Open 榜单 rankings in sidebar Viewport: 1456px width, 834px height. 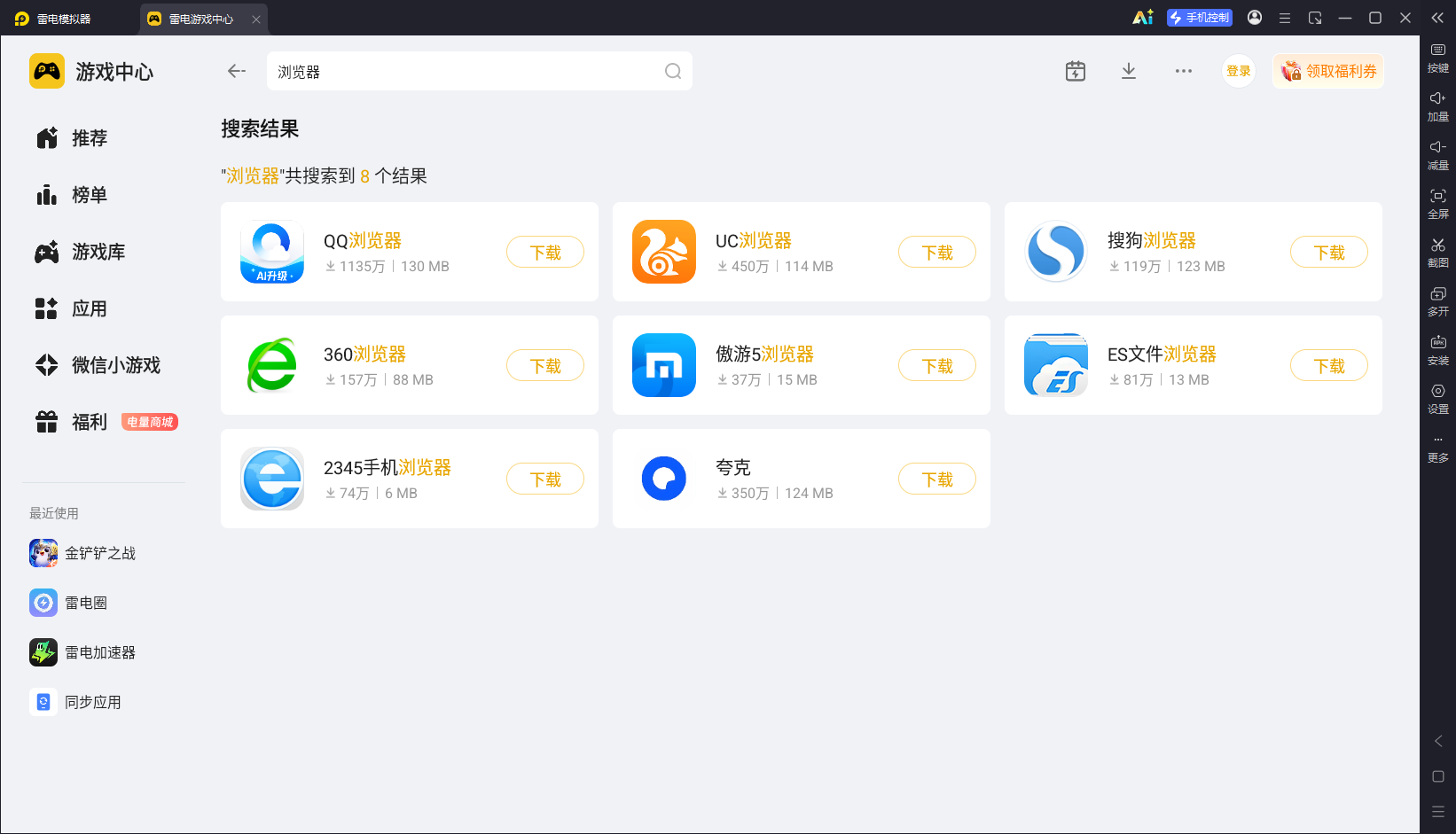point(72,195)
